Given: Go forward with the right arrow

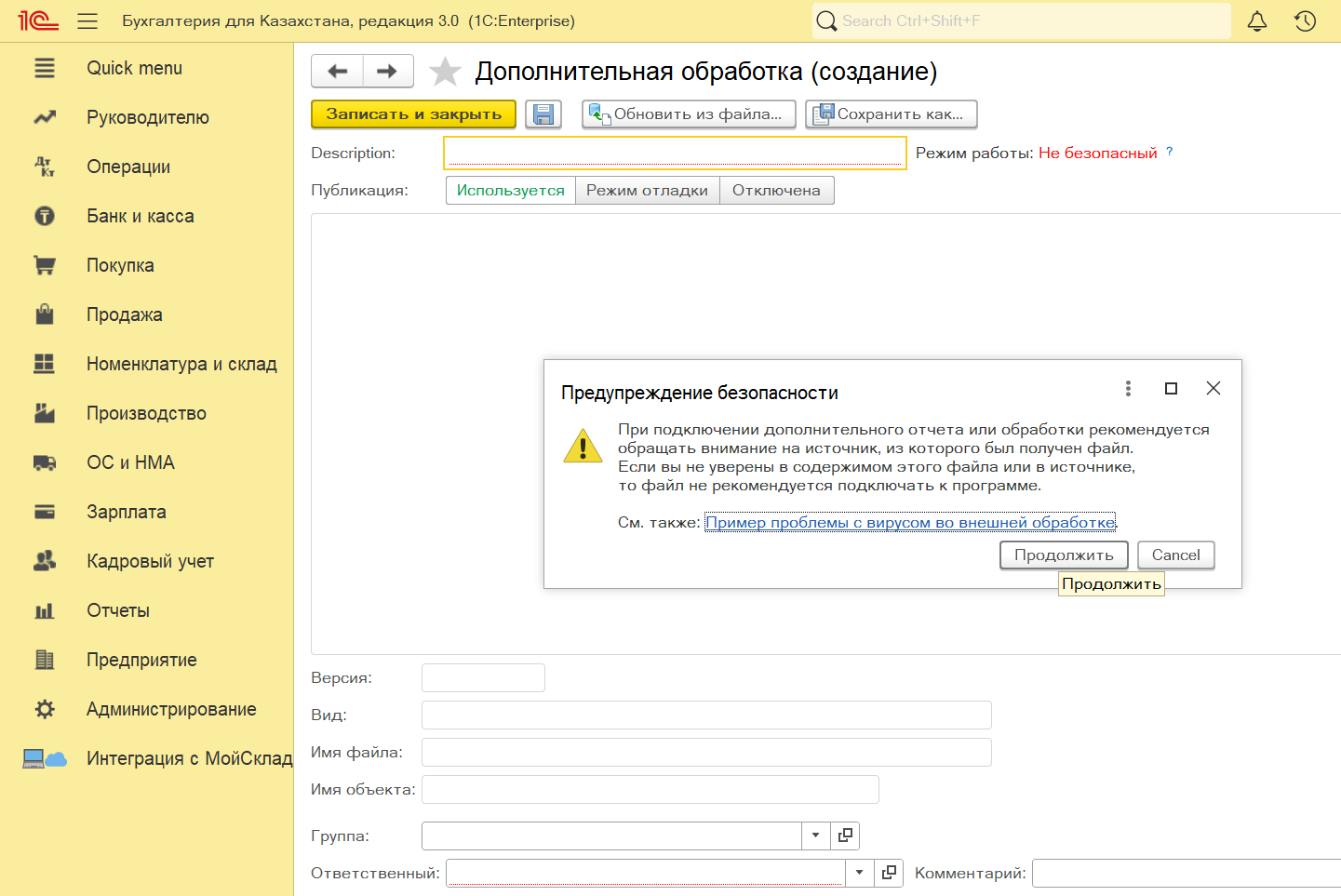Looking at the screenshot, I should tap(388, 71).
